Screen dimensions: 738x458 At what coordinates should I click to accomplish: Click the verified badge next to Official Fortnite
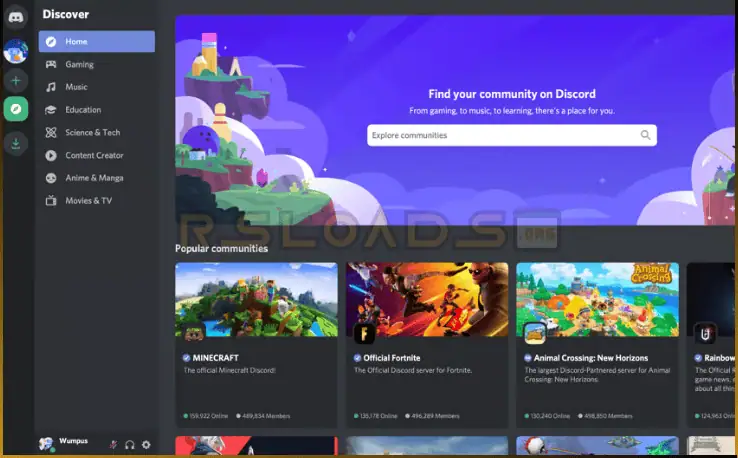point(357,358)
